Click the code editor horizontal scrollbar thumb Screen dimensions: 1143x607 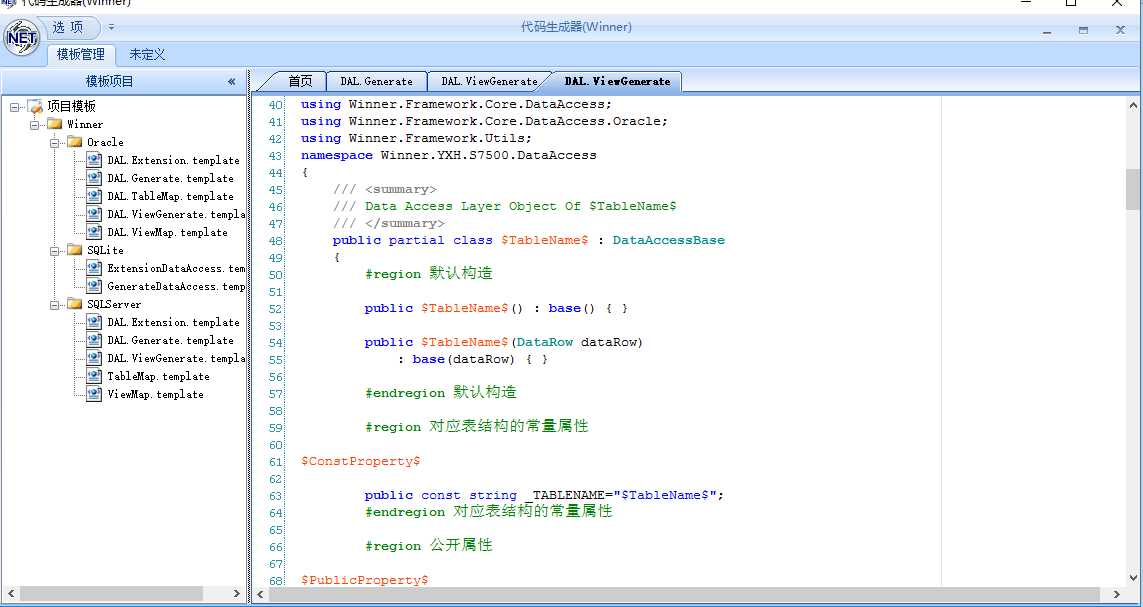coord(684,595)
